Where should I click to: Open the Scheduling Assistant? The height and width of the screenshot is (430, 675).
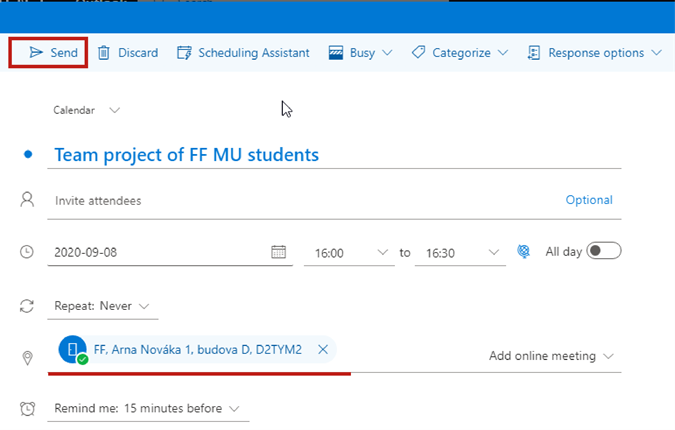click(243, 53)
